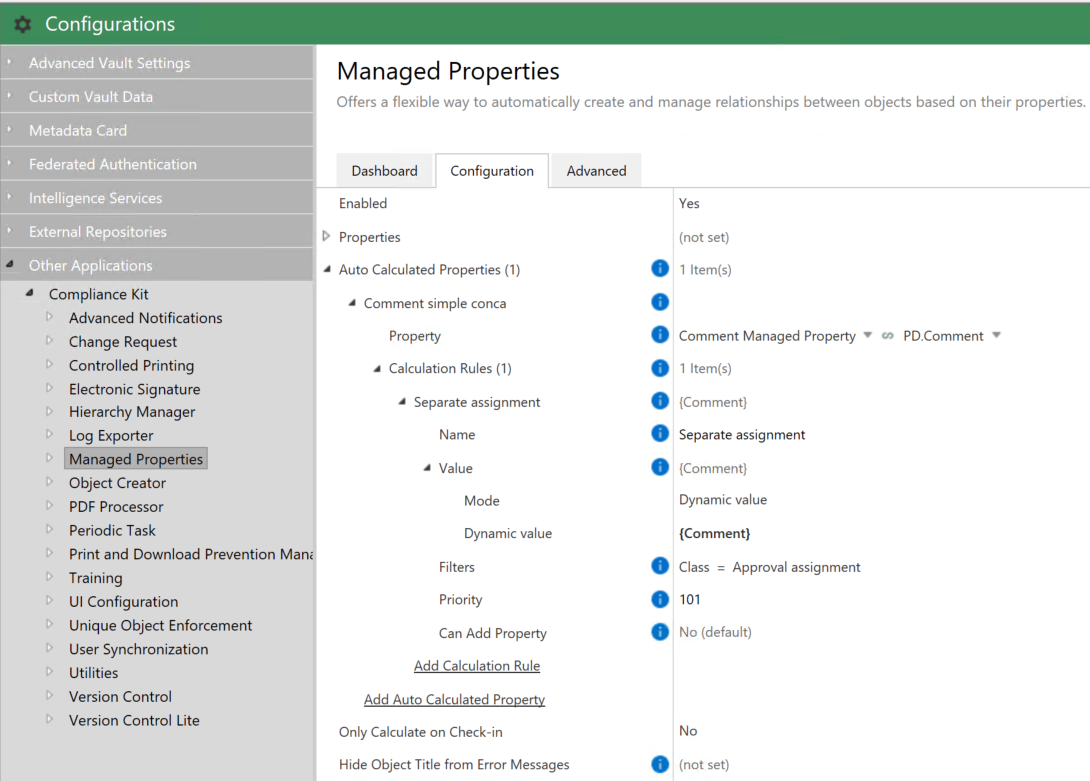Click info icon for Can Add Property
This screenshot has width=1090, height=781.
[660, 631]
